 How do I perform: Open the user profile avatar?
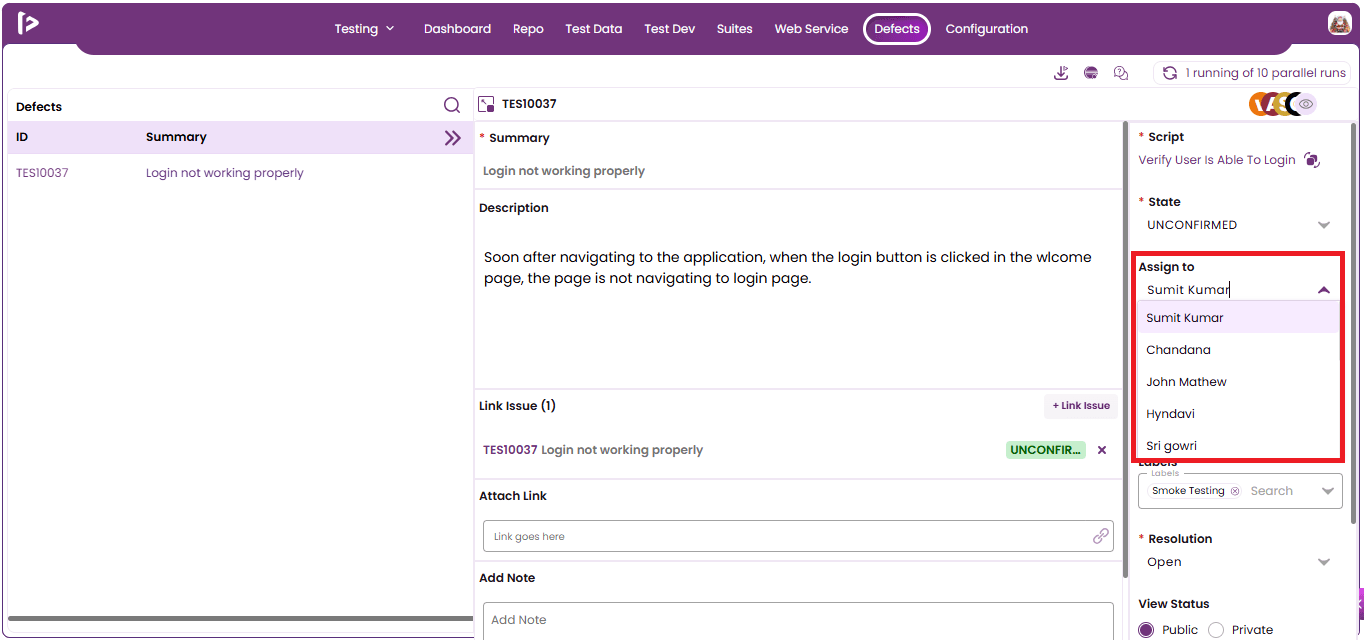click(x=1339, y=24)
